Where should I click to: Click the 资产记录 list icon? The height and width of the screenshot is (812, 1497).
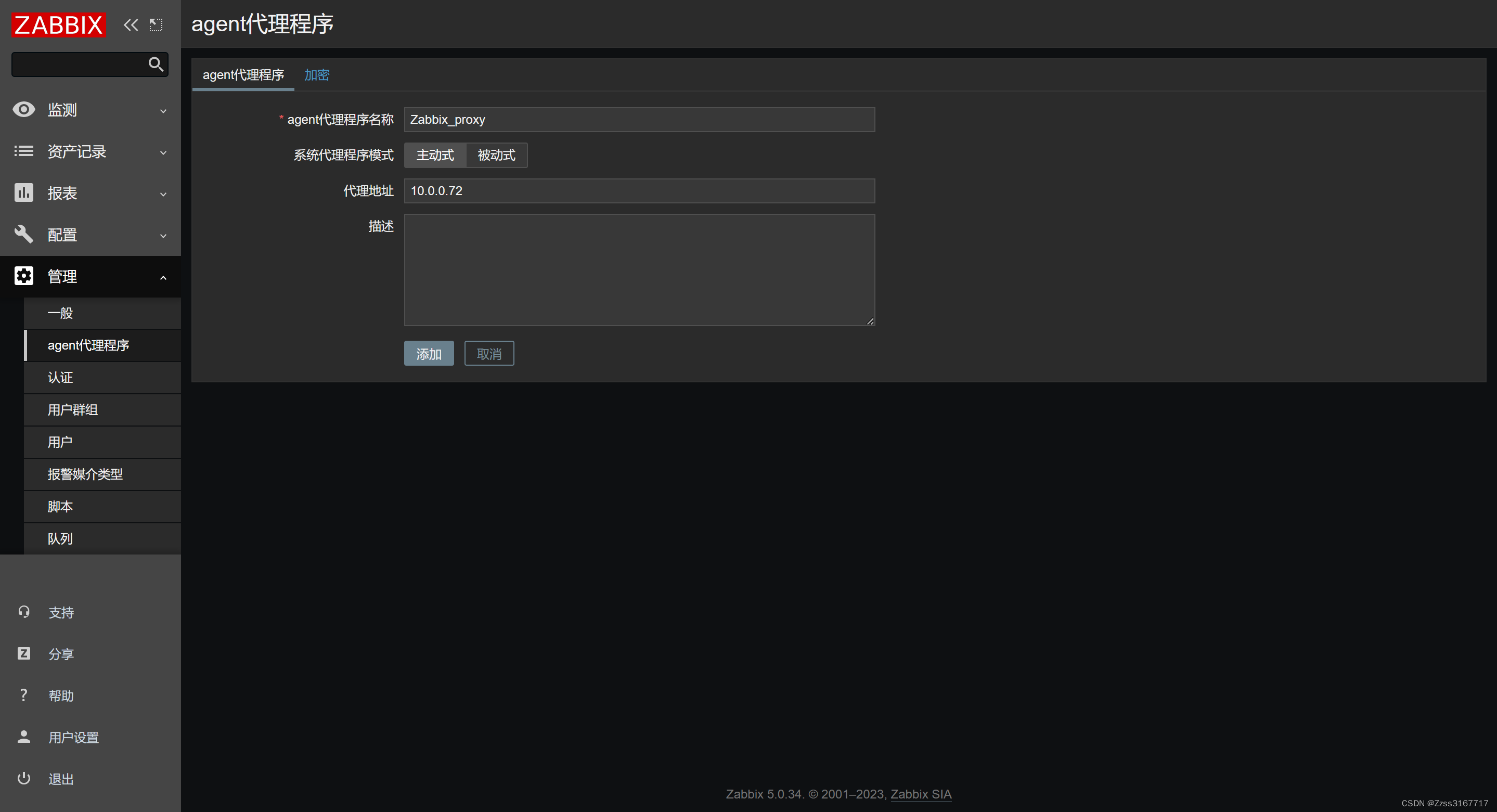[x=24, y=151]
